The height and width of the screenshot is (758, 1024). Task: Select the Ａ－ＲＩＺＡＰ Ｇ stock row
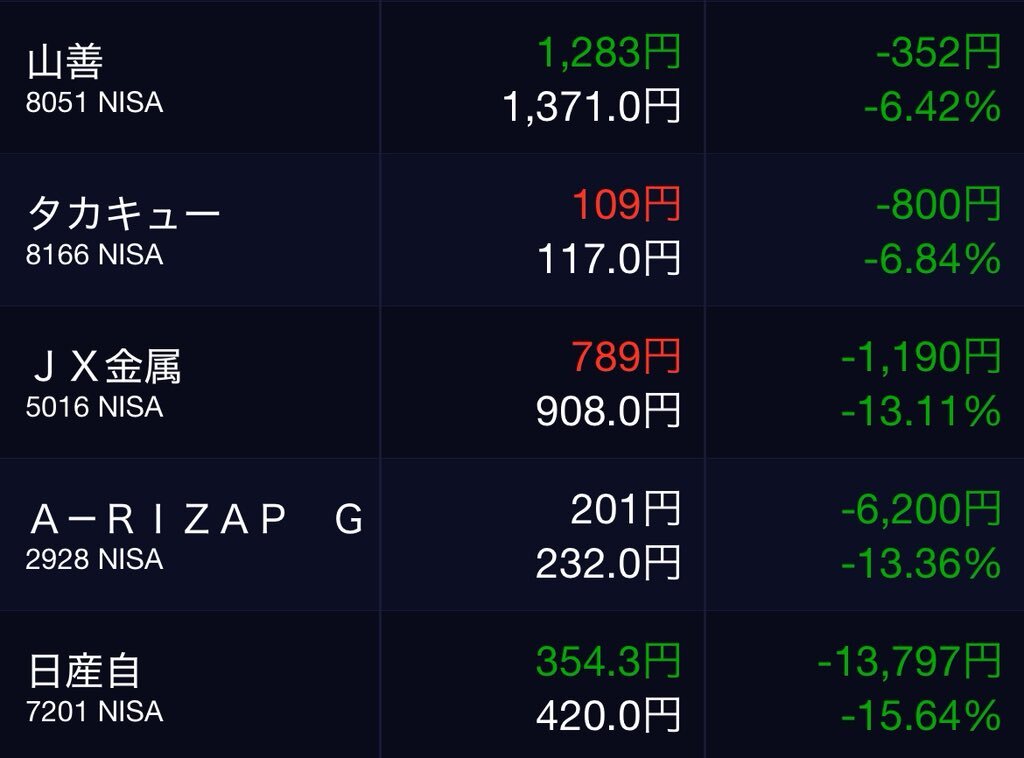tap(512, 534)
